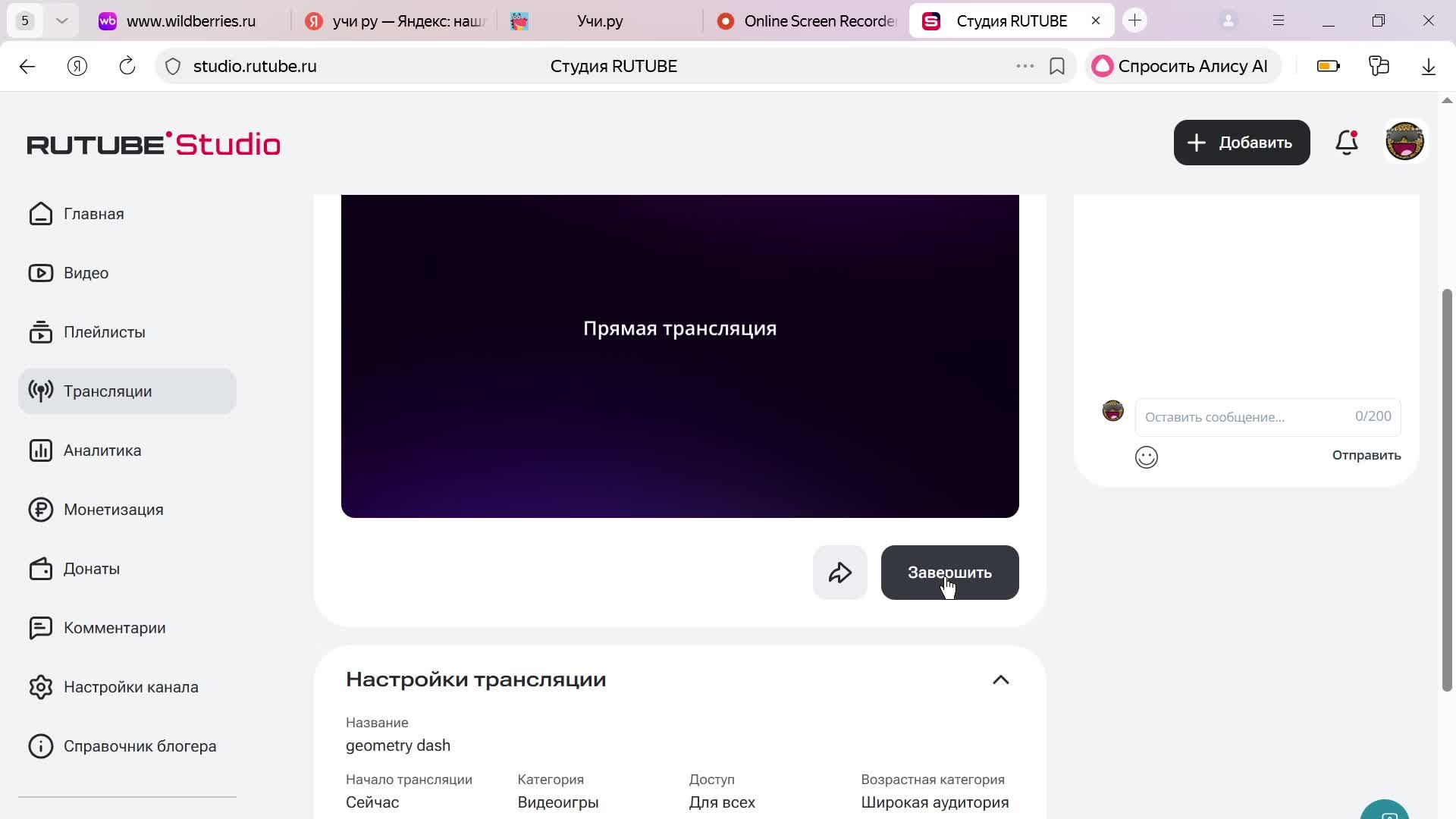Click Отправить to send chat message
1456x819 pixels.
coord(1366,455)
